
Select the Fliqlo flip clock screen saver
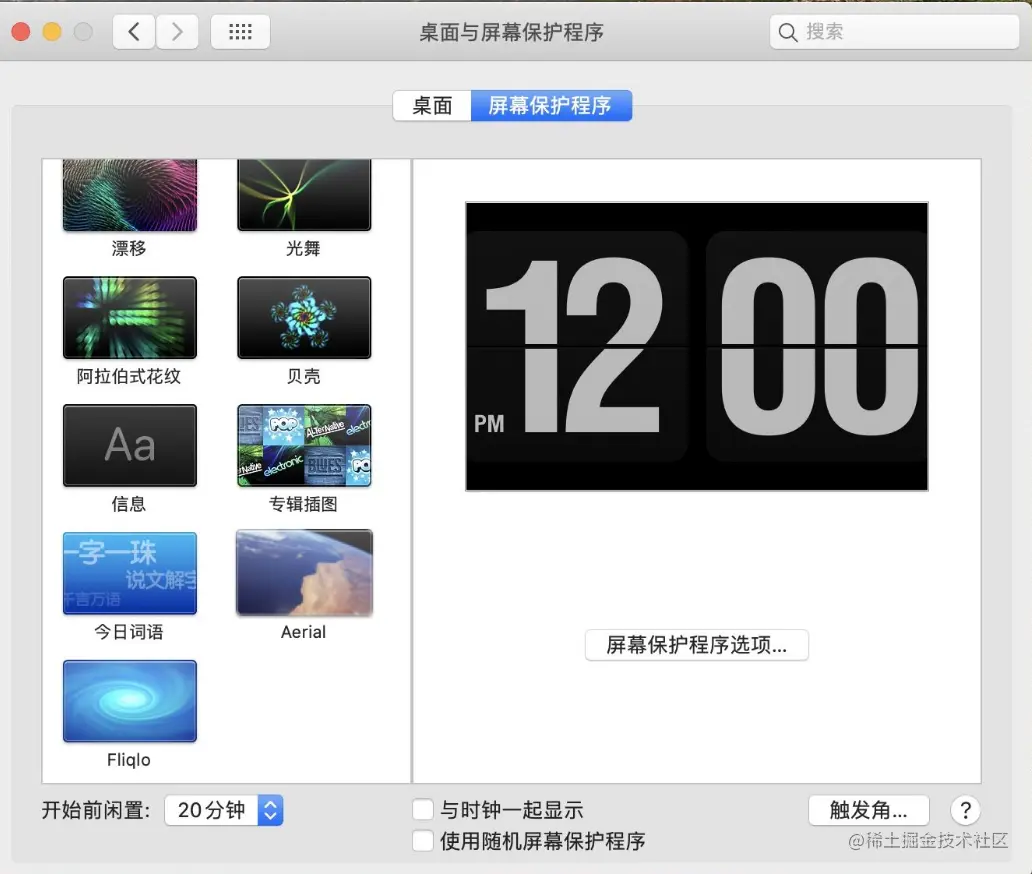(129, 700)
